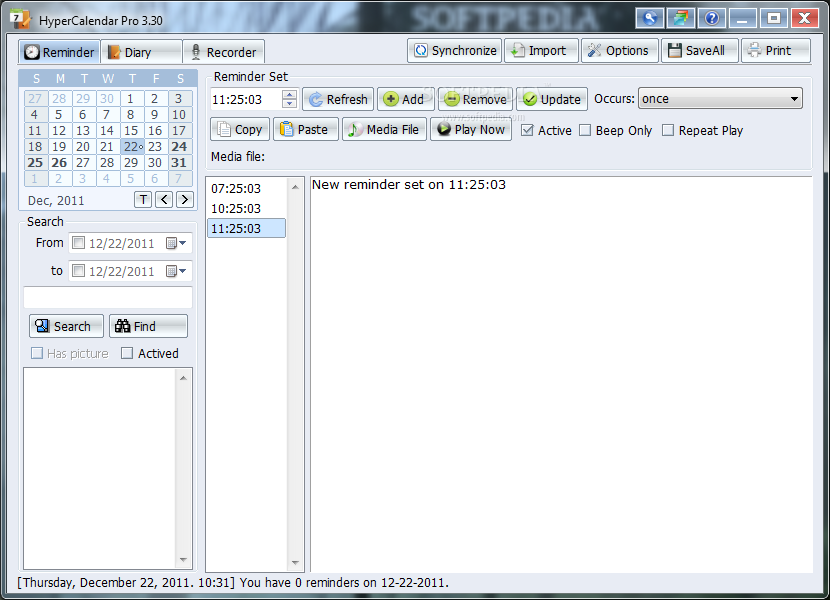The width and height of the screenshot is (830, 600).
Task: Jump to today with T button
Action: [143, 200]
